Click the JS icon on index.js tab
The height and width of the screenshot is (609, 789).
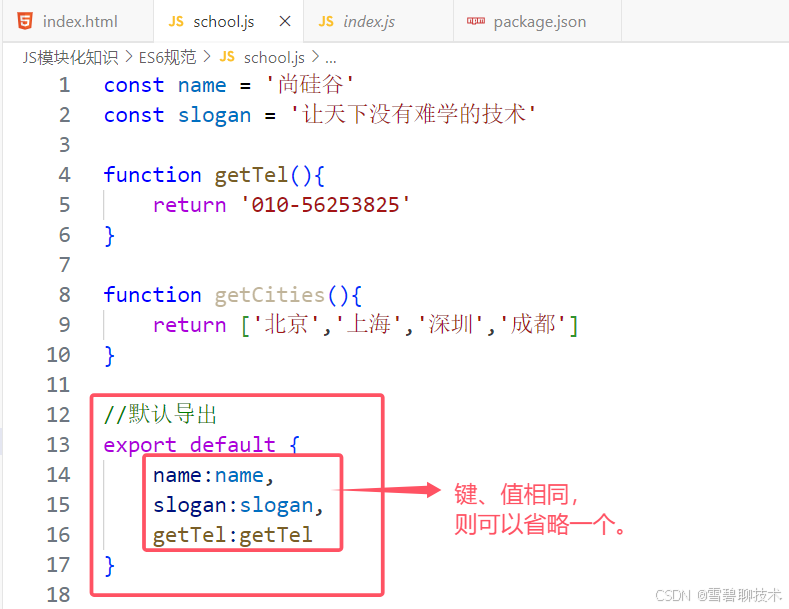click(326, 22)
